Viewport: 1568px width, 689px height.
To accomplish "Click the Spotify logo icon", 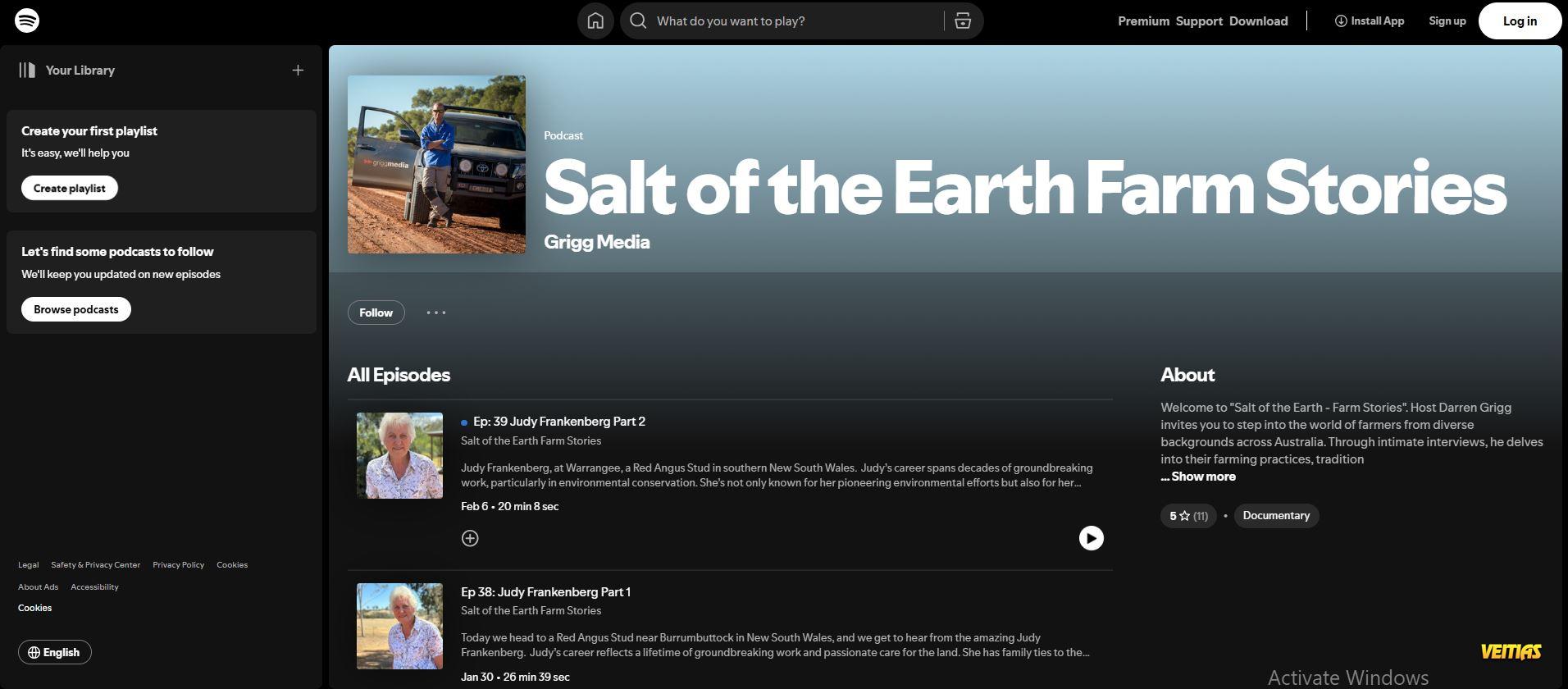I will click(x=27, y=21).
